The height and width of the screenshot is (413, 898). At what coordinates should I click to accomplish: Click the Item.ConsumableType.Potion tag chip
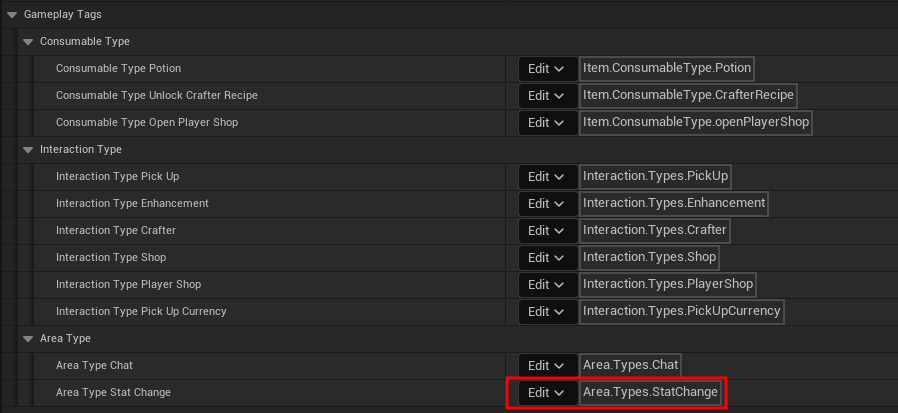tap(667, 68)
